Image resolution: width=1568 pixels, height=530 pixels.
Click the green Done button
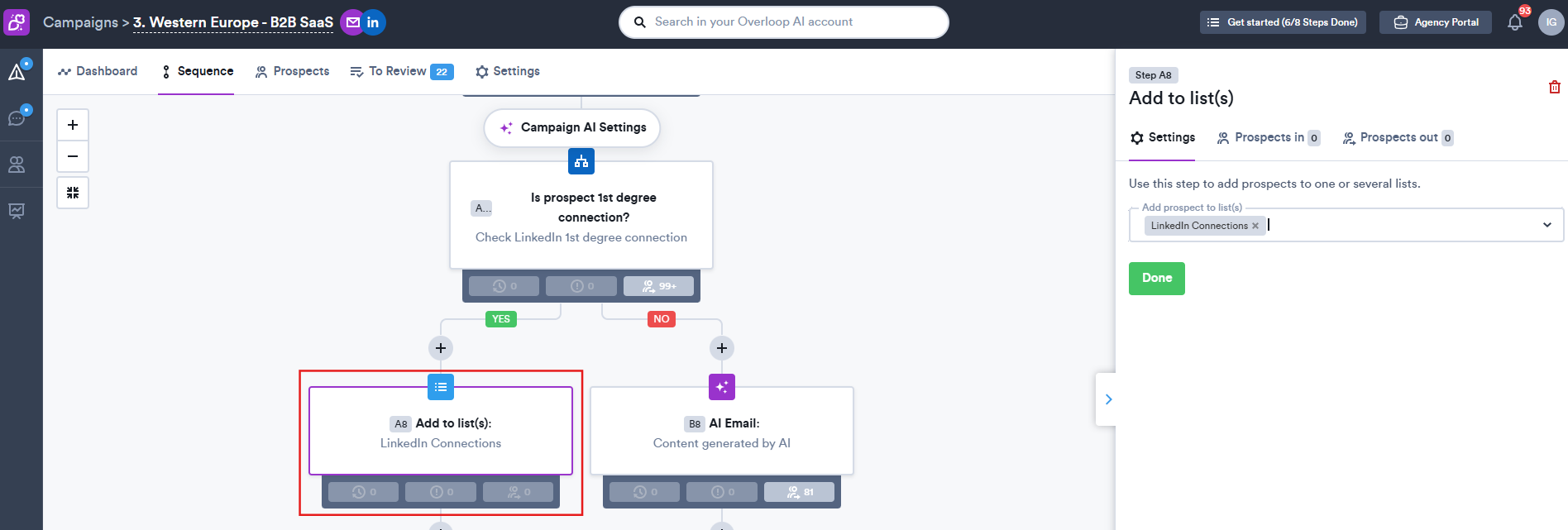tap(1157, 279)
